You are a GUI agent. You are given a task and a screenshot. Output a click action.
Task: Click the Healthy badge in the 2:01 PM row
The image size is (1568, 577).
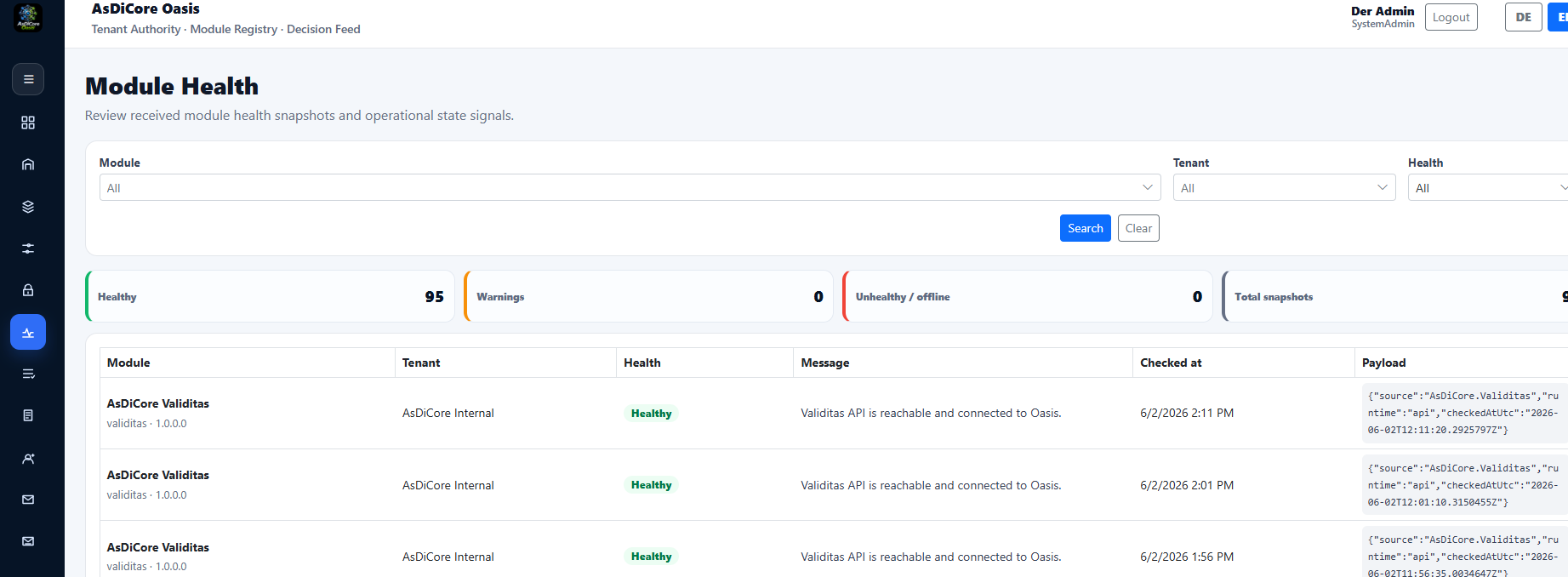click(651, 485)
